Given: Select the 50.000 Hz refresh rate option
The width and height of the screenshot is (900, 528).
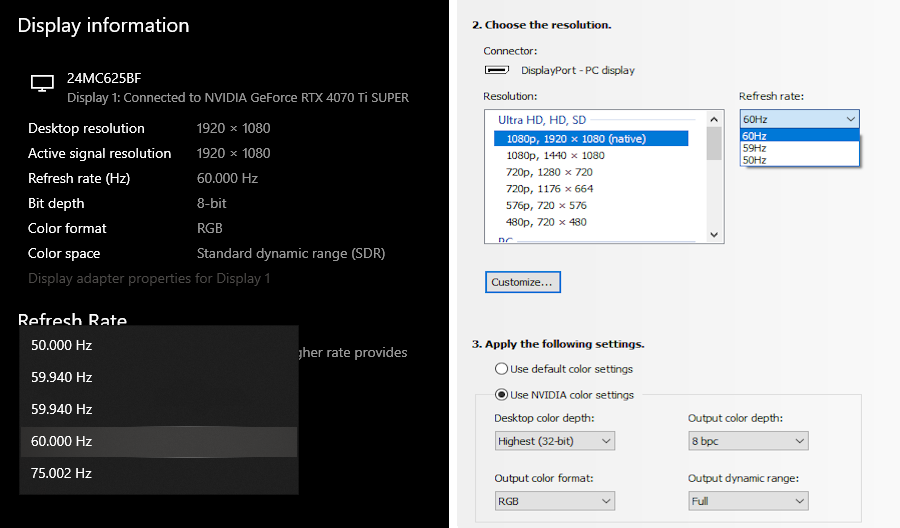Looking at the screenshot, I should [x=159, y=345].
